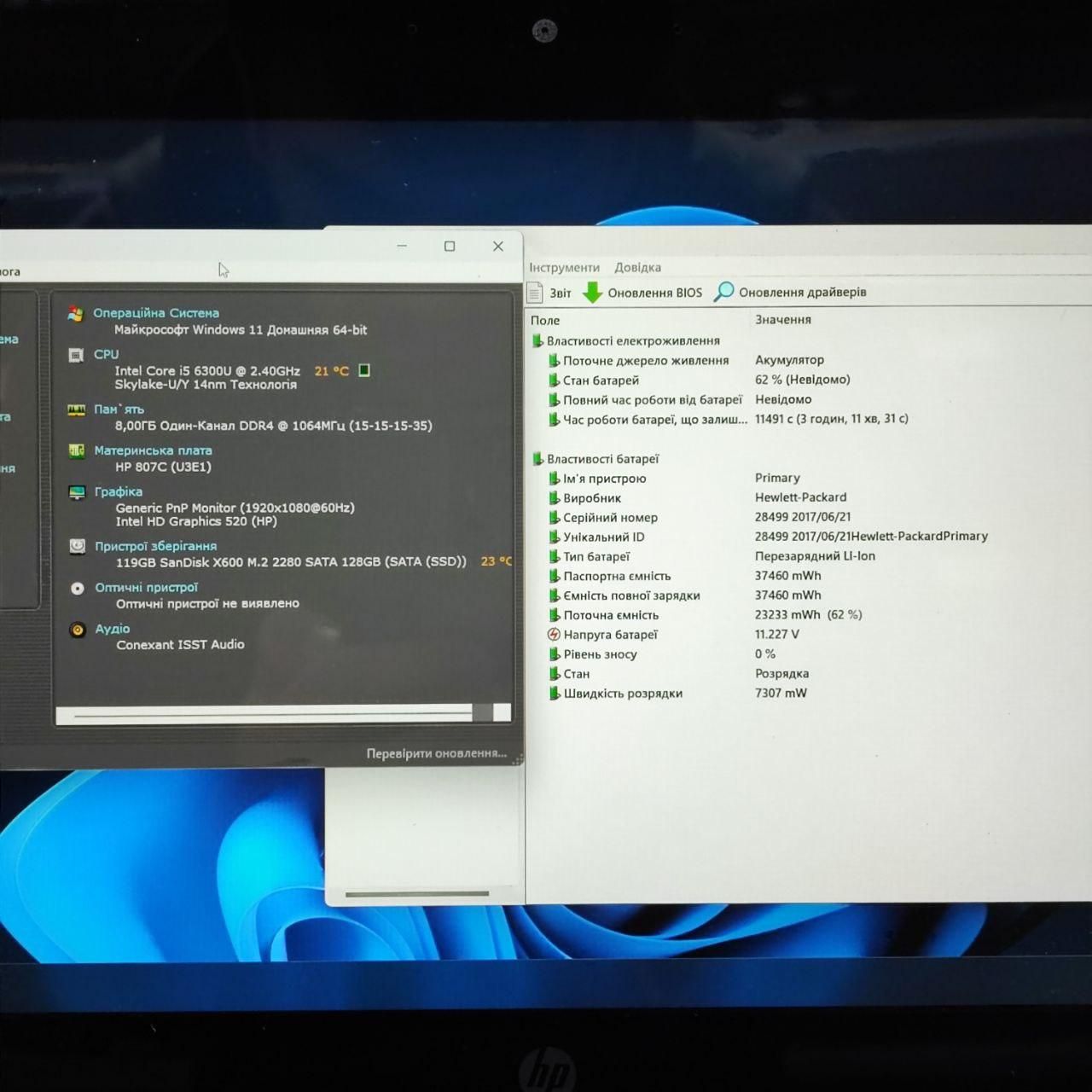This screenshot has width=1092, height=1092.
Task: Click the Windows logo icon beside Операційна Система
Action: coord(76,313)
